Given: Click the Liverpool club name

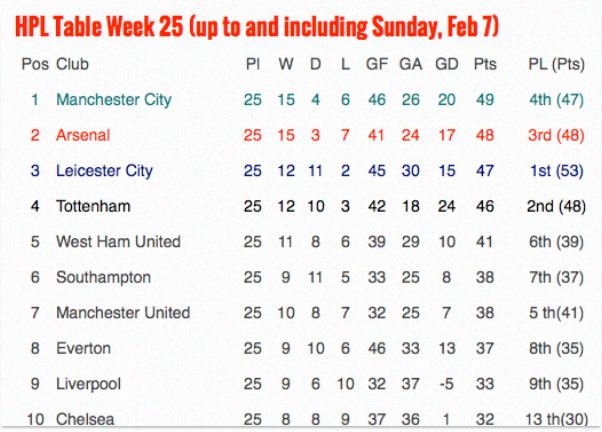Looking at the screenshot, I should [x=88, y=384].
